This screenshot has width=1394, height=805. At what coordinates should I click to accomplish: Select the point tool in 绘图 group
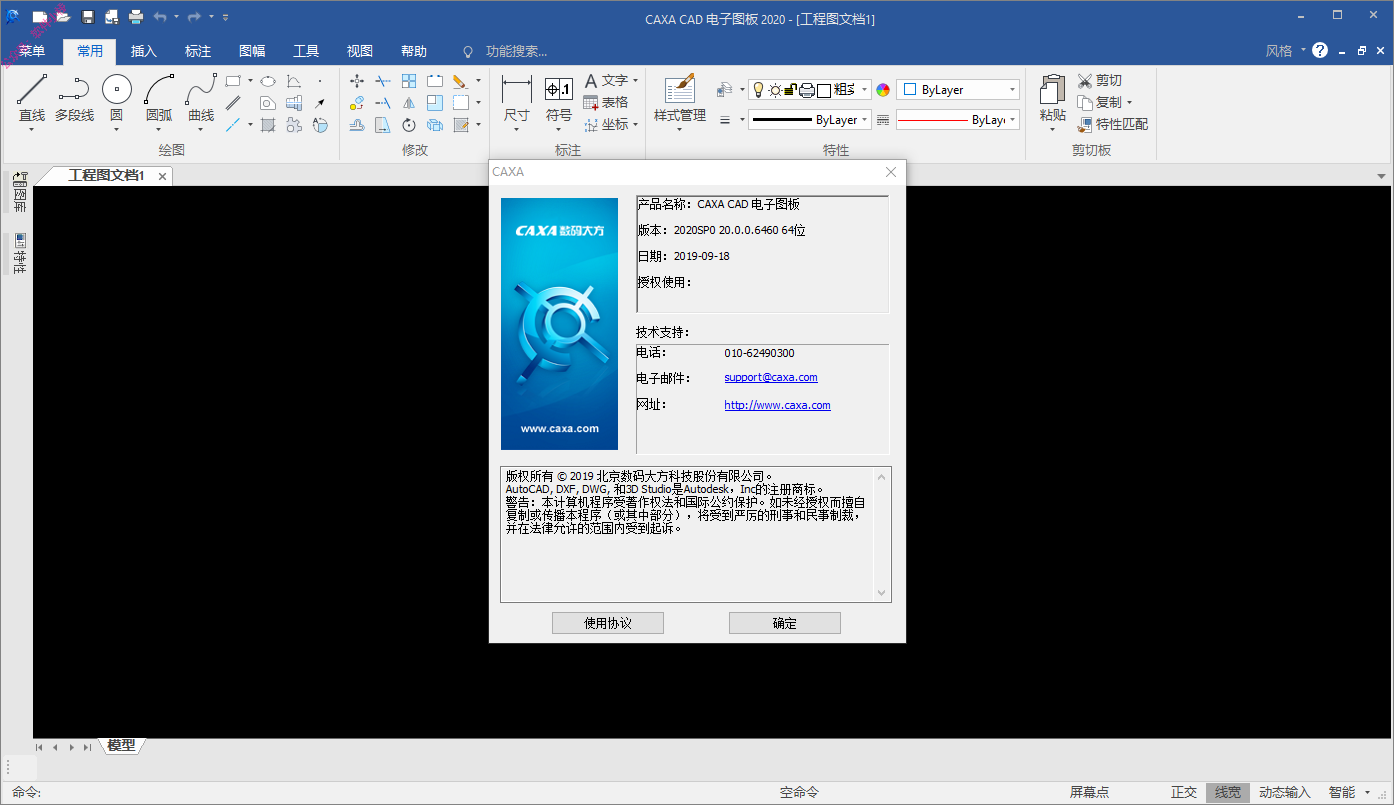click(320, 81)
